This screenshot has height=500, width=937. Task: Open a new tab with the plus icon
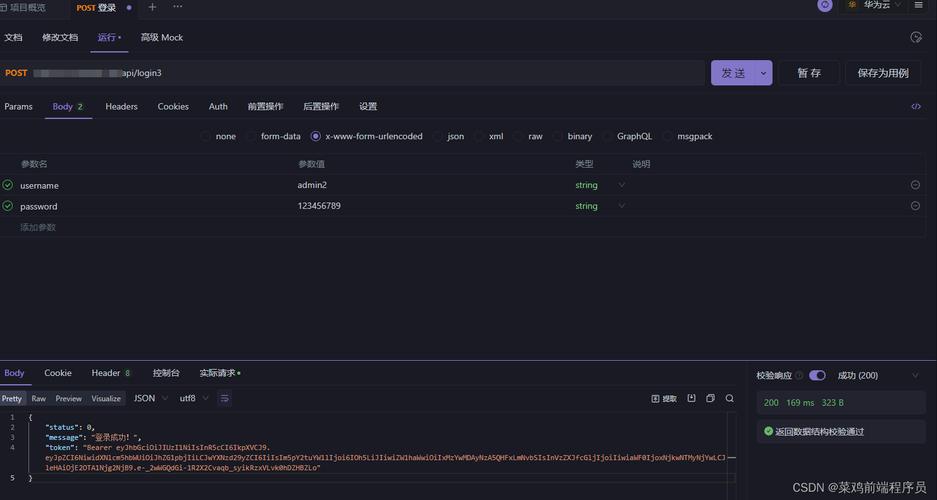(152, 7)
